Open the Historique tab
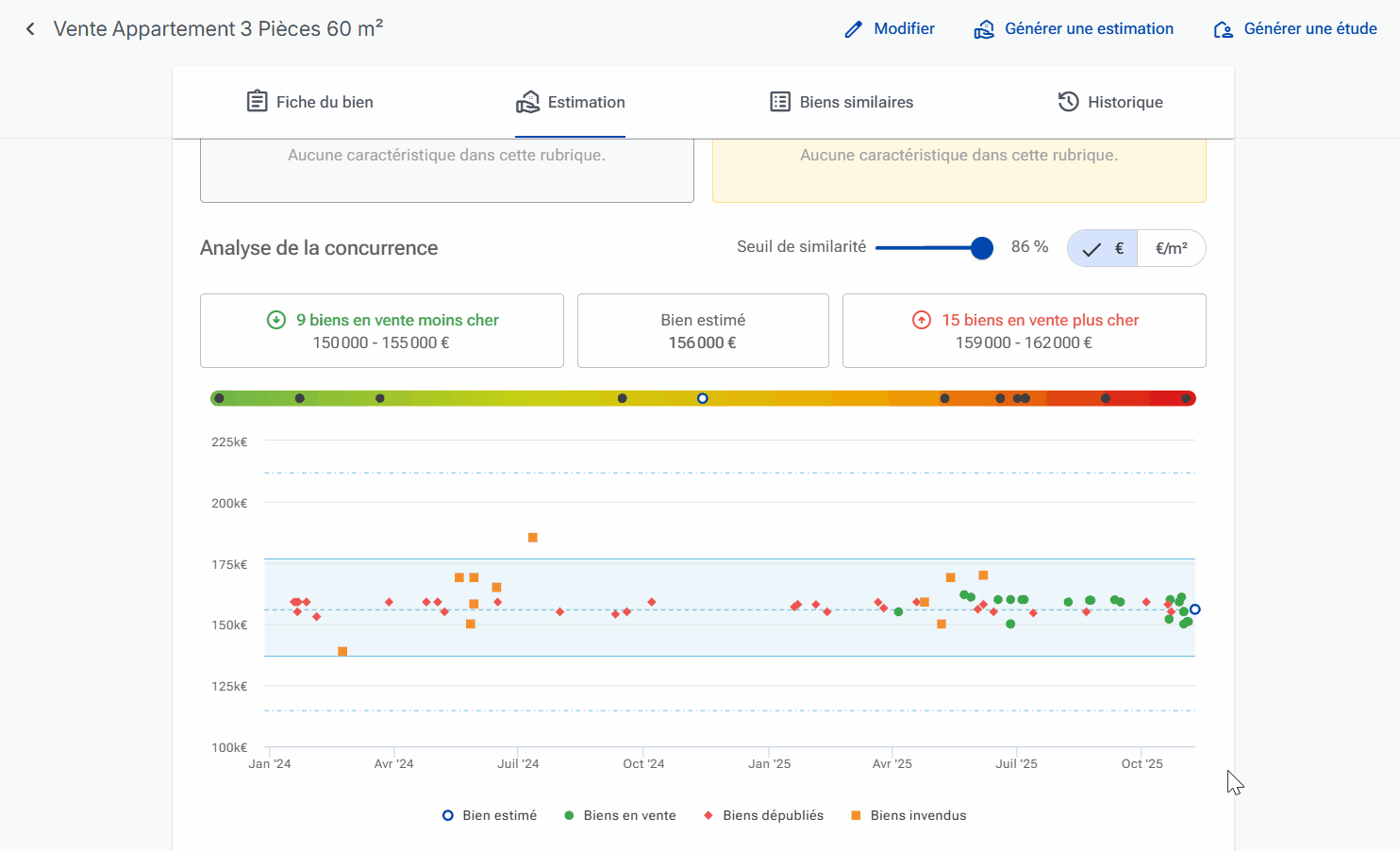 (1110, 102)
